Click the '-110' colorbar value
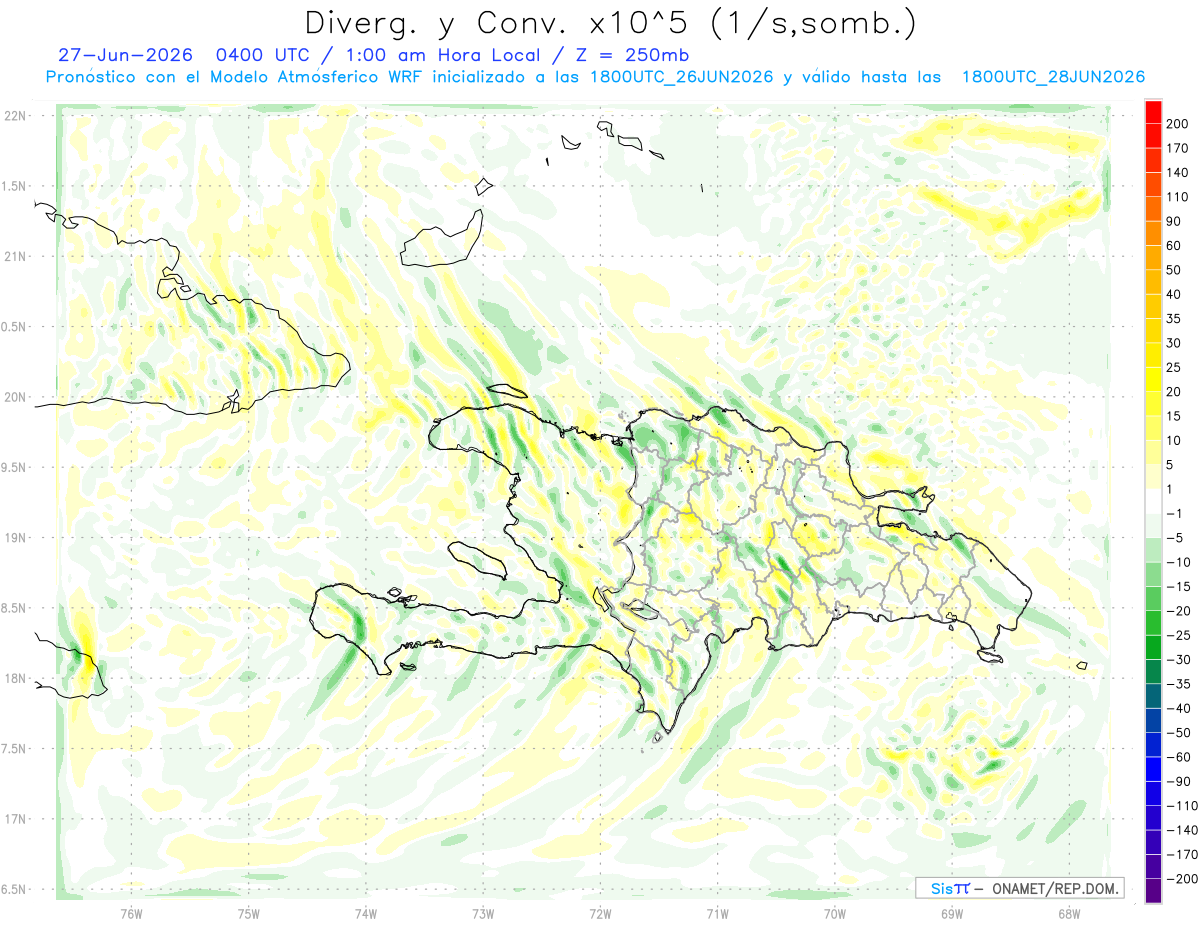Screen dimensions: 1200x927 pyautogui.click(x=1183, y=806)
